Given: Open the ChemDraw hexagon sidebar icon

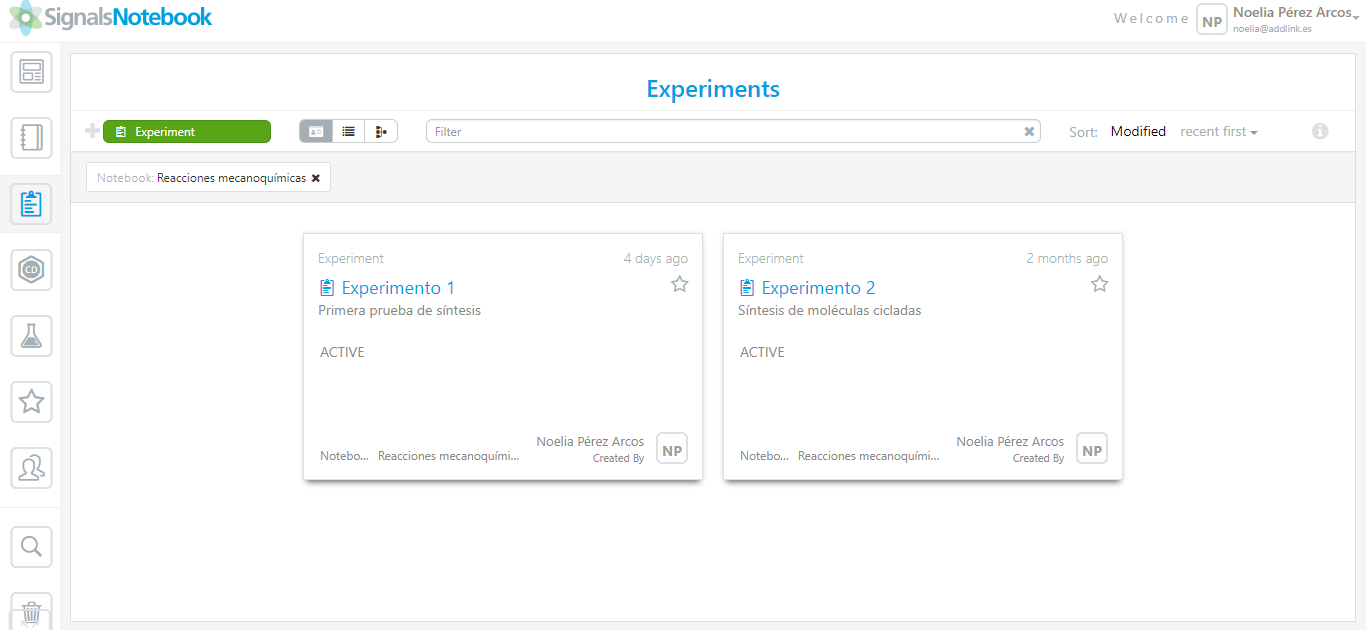Looking at the screenshot, I should click(31, 270).
